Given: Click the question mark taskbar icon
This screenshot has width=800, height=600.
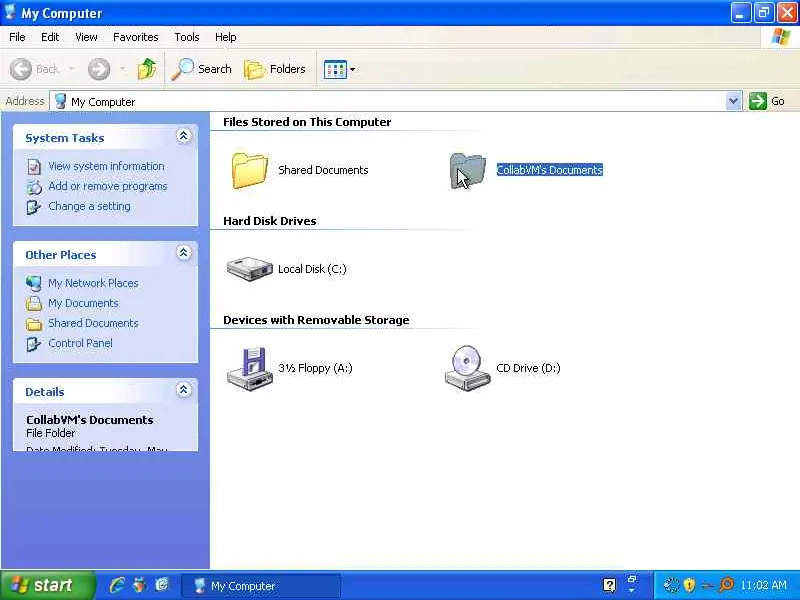Looking at the screenshot, I should pos(609,585).
